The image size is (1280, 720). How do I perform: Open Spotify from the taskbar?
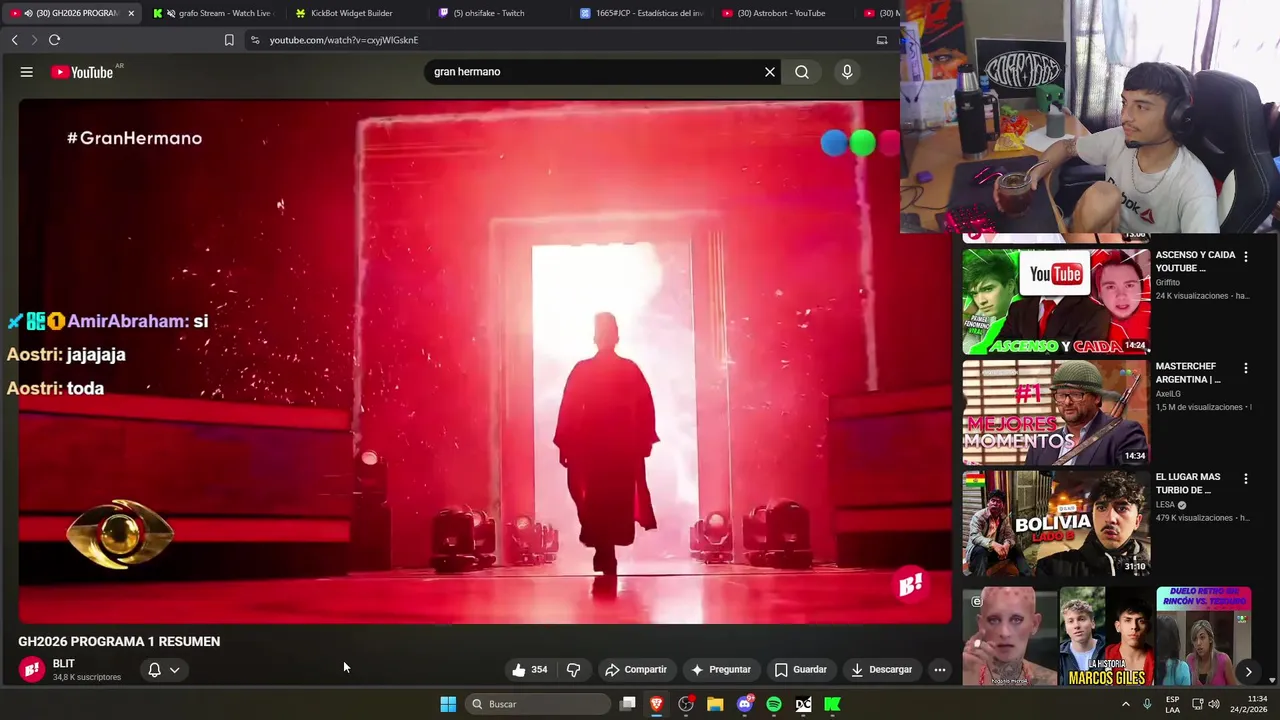click(774, 704)
